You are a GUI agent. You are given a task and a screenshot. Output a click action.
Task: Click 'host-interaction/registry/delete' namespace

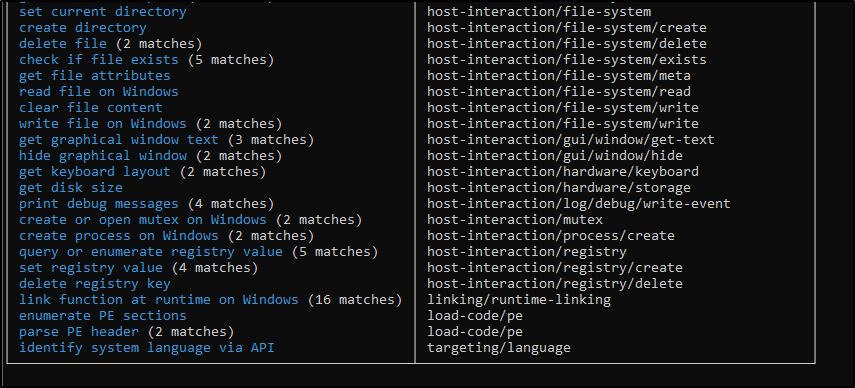point(555,284)
